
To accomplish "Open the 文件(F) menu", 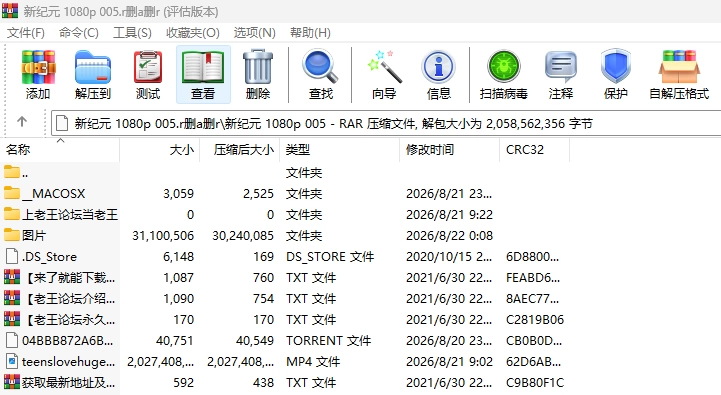I will 25,33.
